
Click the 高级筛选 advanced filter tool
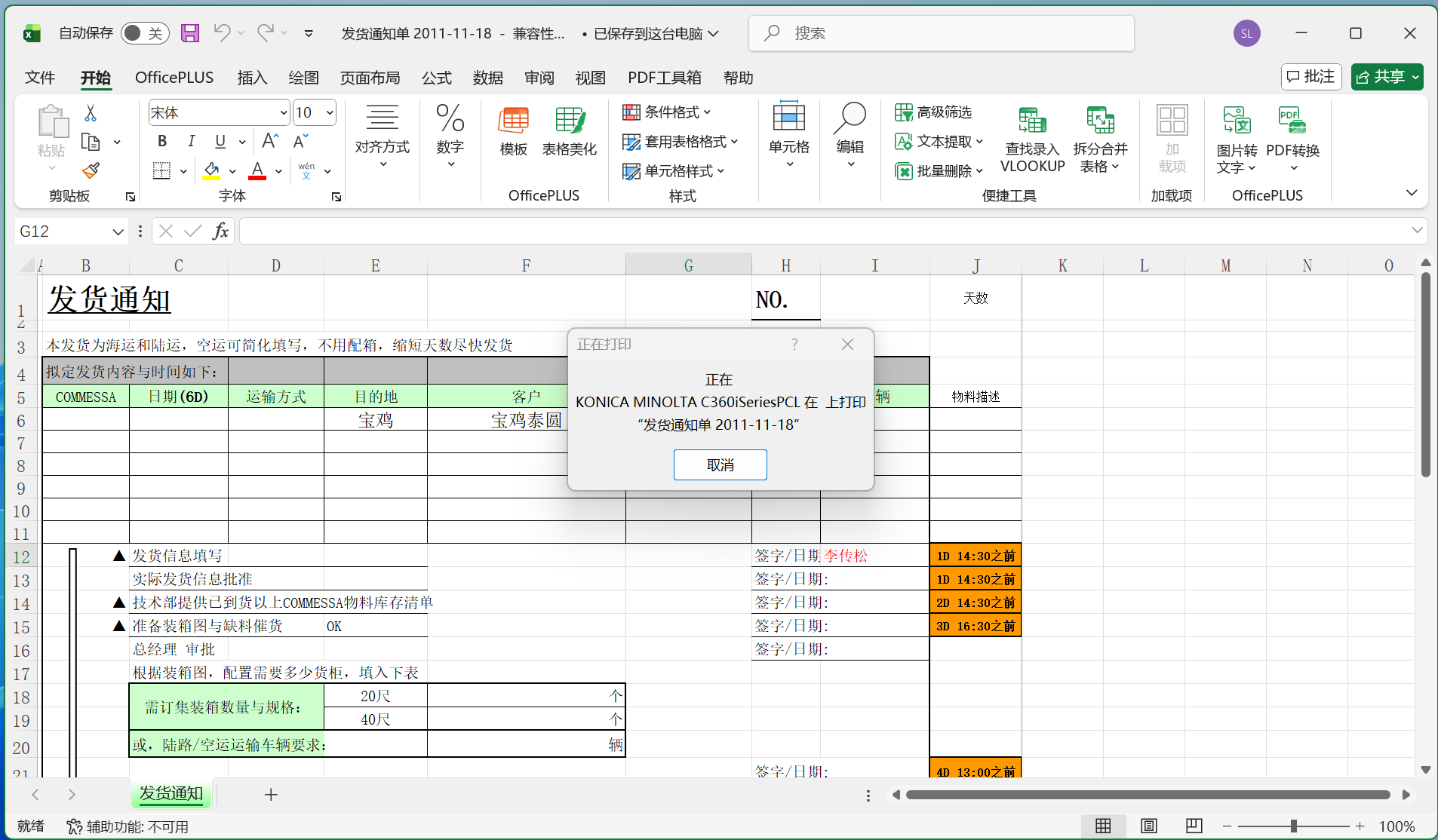click(933, 112)
